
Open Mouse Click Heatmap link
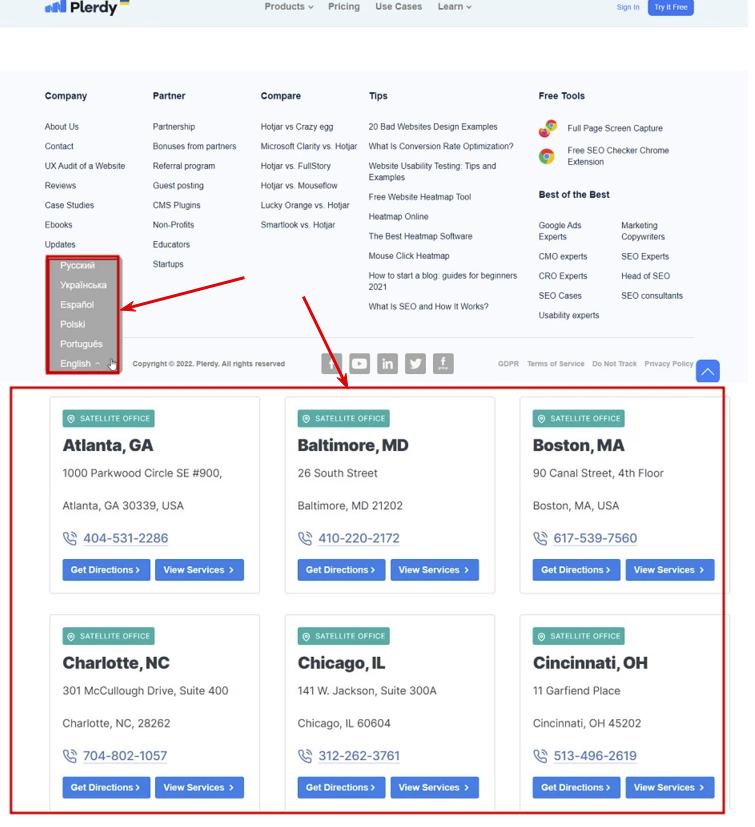[x=409, y=256]
